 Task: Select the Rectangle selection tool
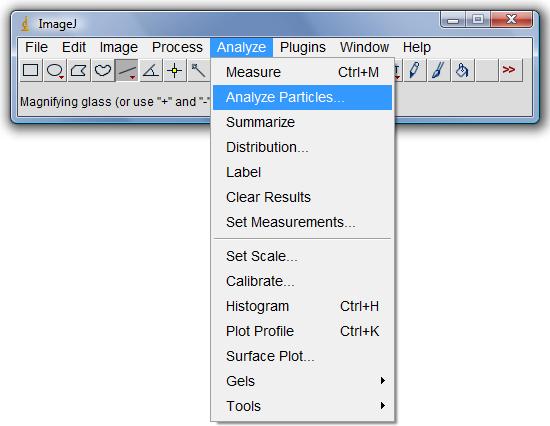tap(31, 71)
